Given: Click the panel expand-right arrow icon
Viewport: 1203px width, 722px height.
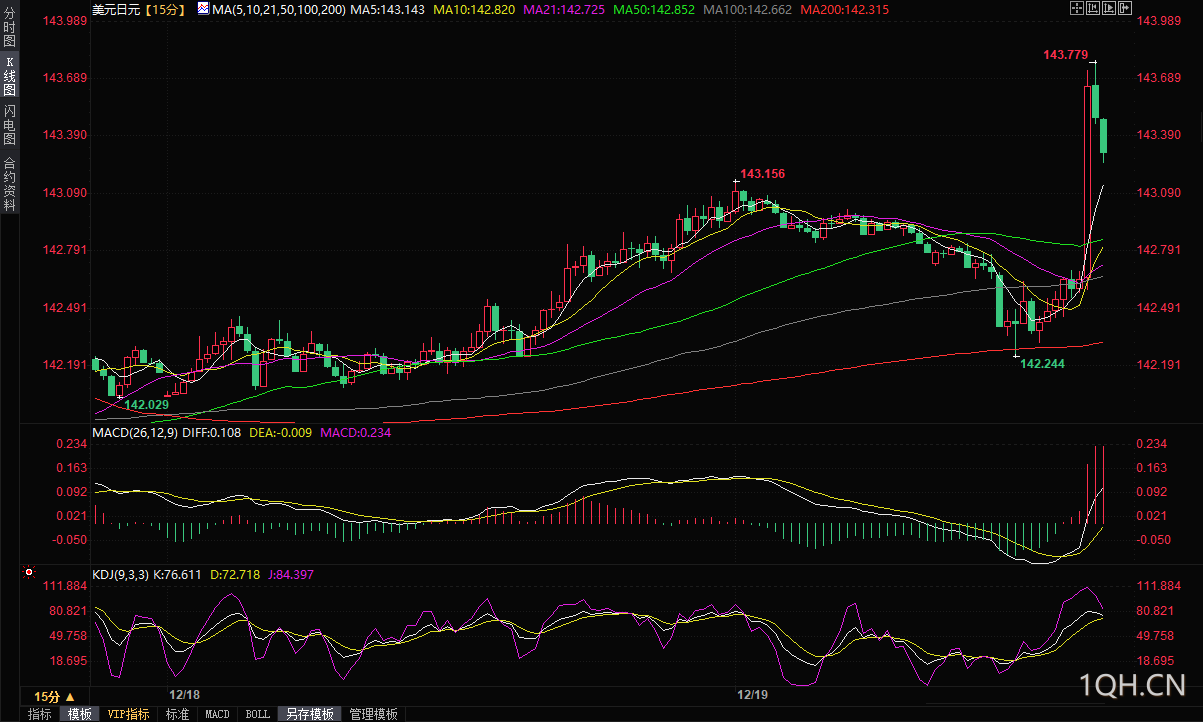Looking at the screenshot, I should pos(1125,8).
